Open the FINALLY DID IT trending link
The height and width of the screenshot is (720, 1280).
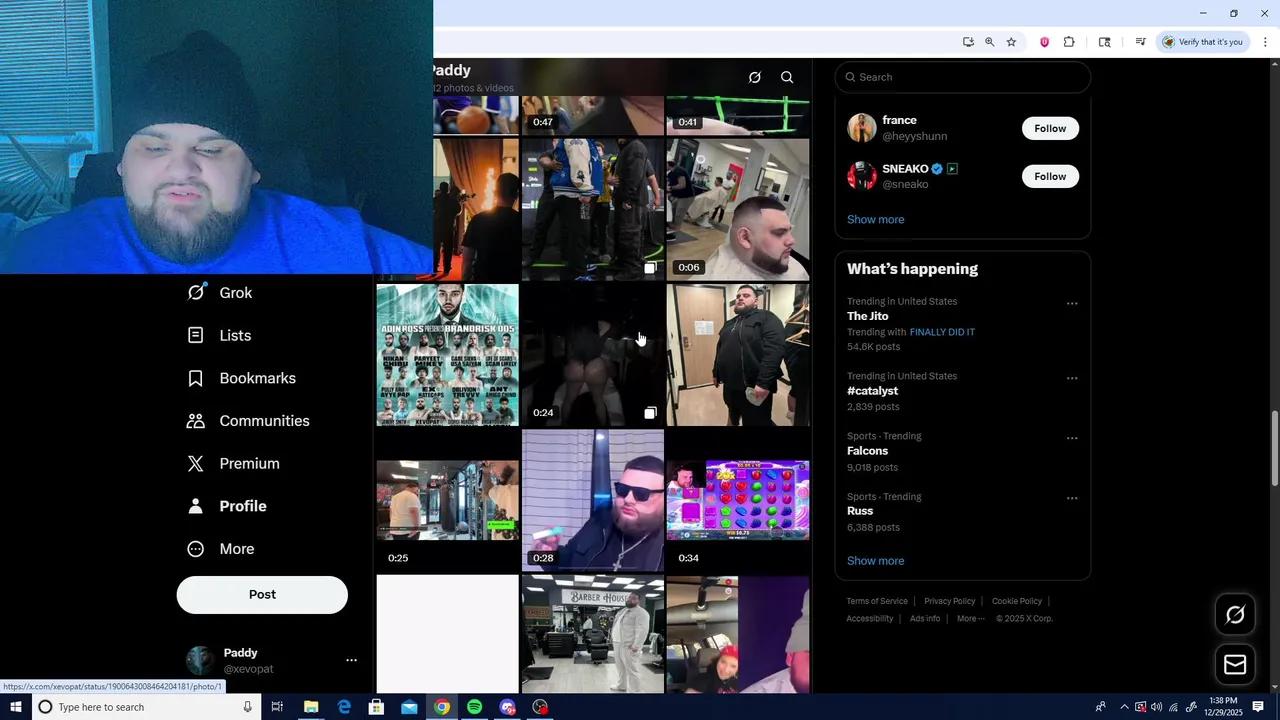point(942,332)
